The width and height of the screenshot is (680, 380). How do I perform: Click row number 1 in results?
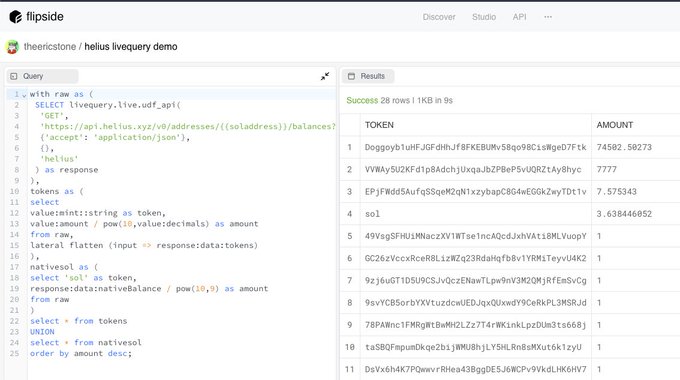pyautogui.click(x=350, y=147)
